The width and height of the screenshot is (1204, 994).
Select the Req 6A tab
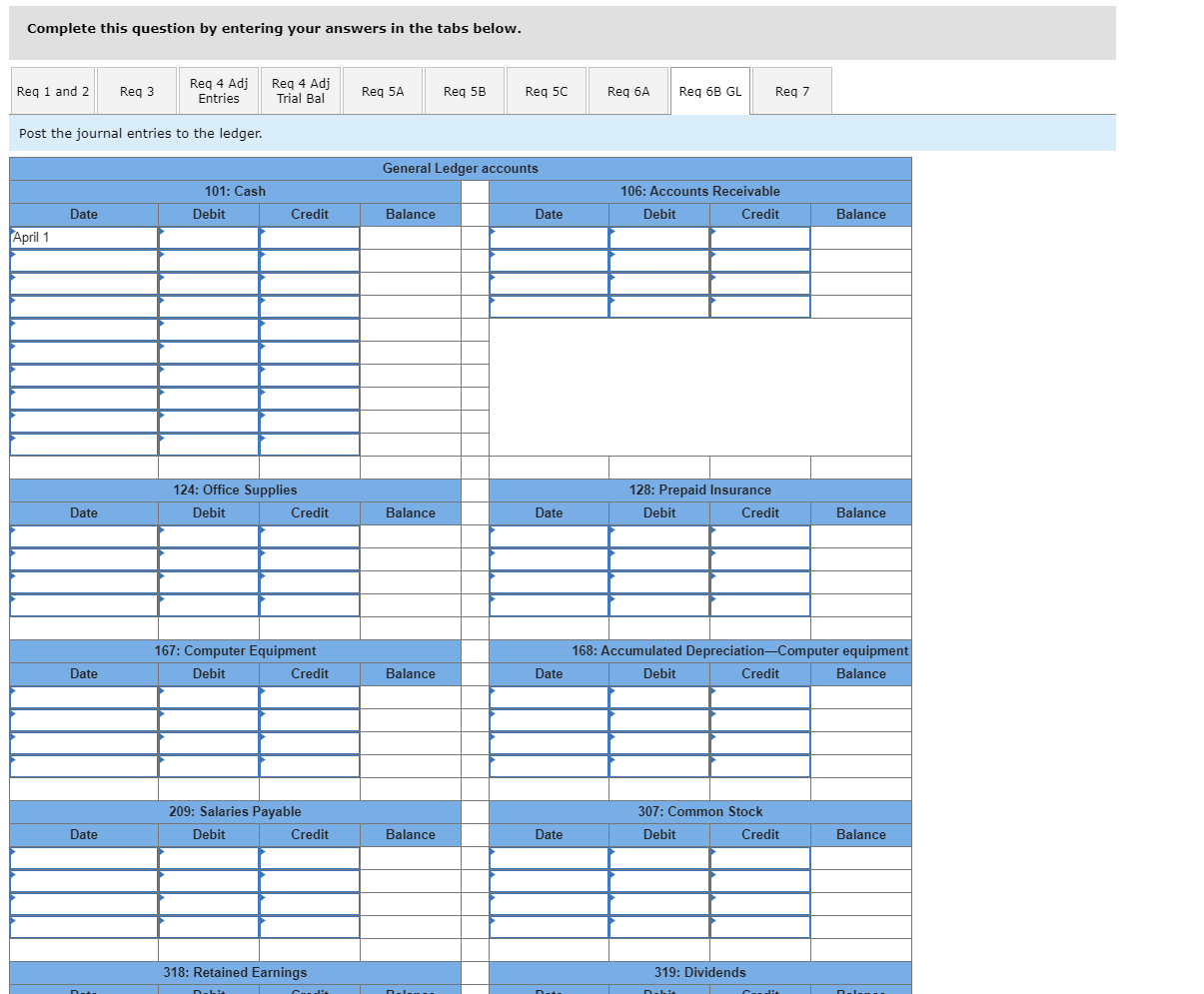tap(628, 91)
